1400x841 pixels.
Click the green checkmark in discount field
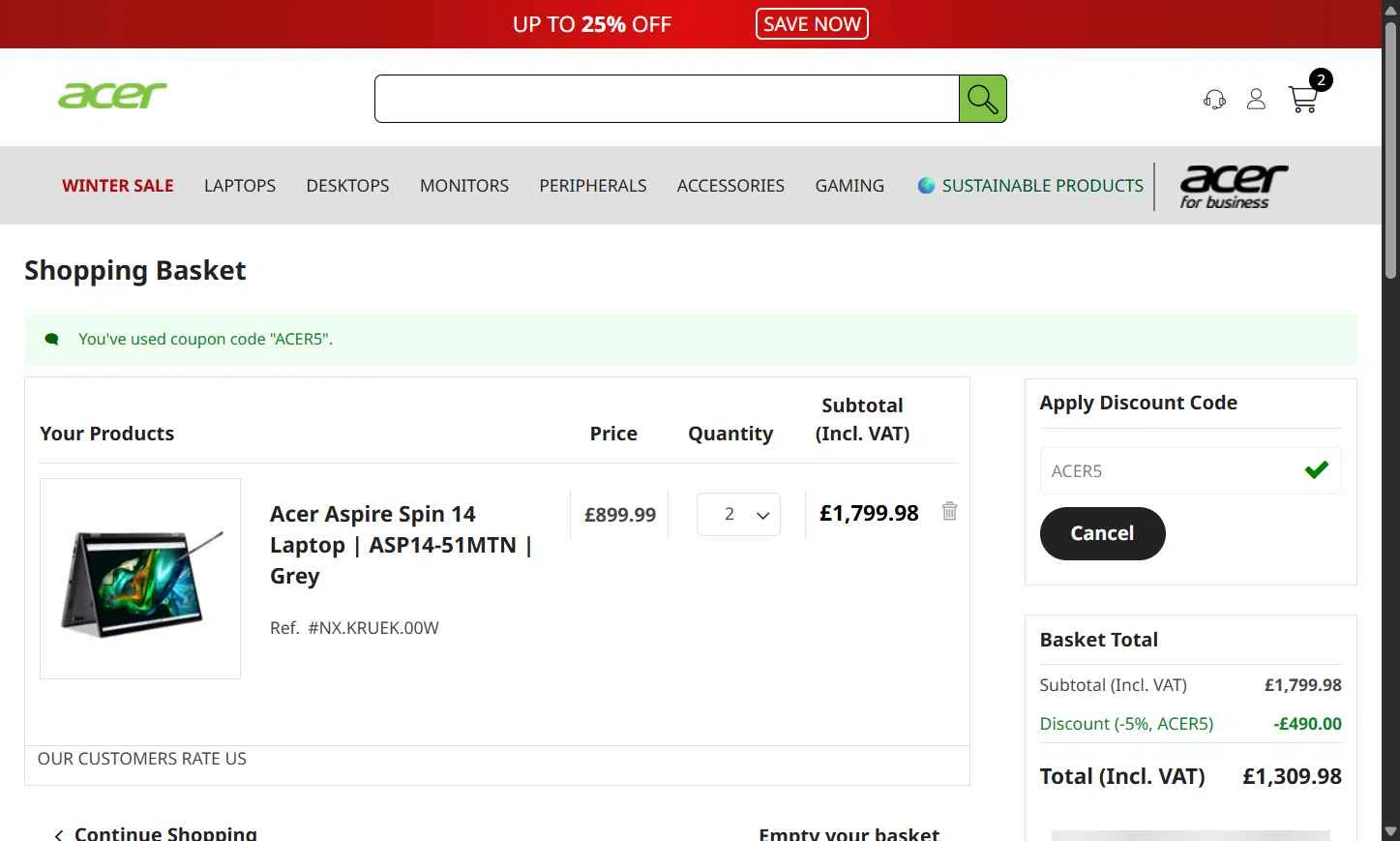[1316, 470]
